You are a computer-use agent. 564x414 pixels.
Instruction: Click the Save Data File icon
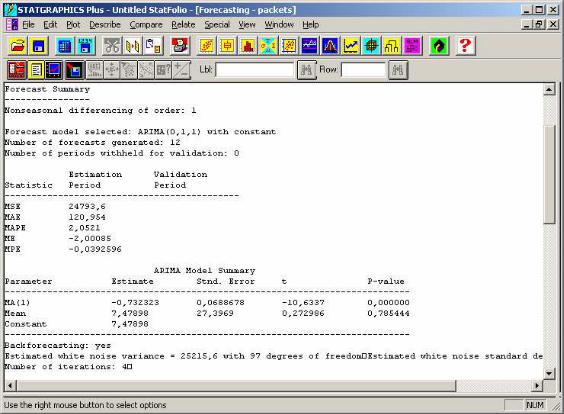pyautogui.click(x=85, y=46)
